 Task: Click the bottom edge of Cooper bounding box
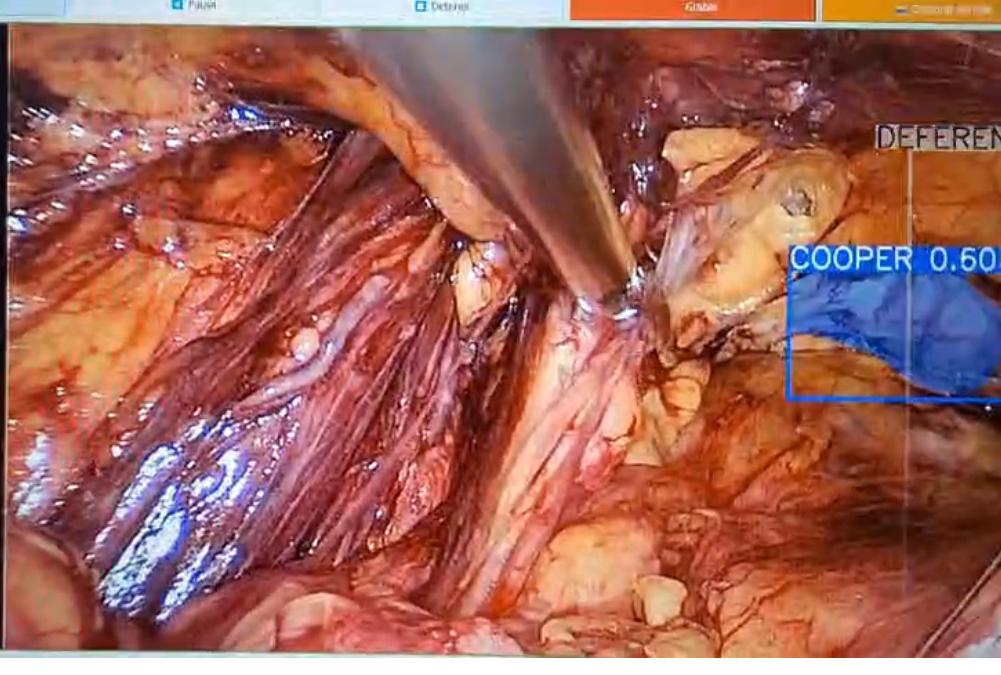(x=890, y=399)
